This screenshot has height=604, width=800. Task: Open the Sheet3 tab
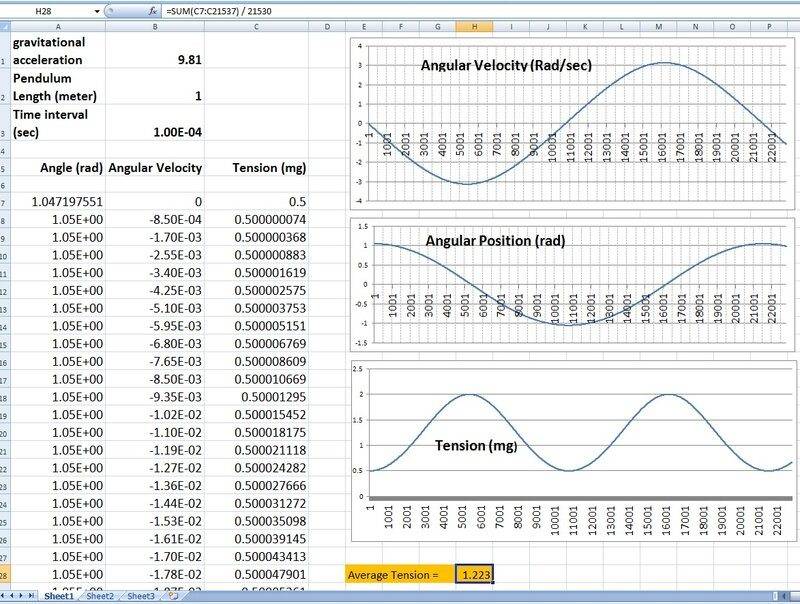(140, 597)
